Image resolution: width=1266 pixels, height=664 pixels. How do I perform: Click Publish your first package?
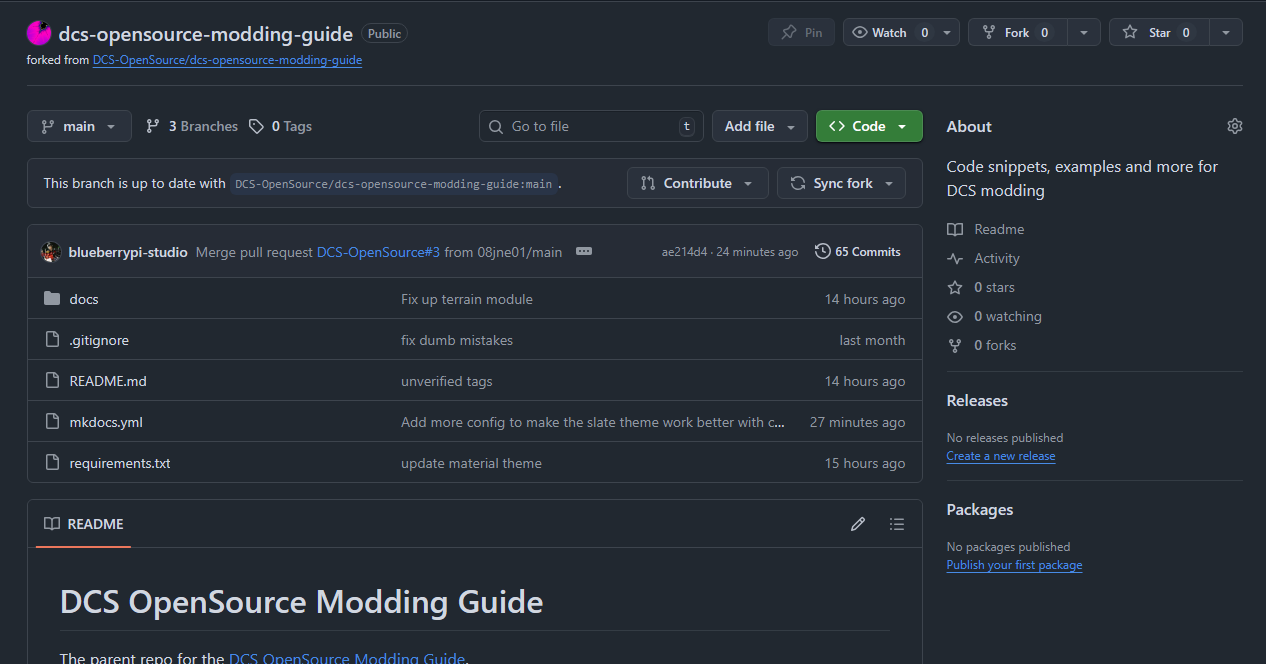click(1014, 565)
